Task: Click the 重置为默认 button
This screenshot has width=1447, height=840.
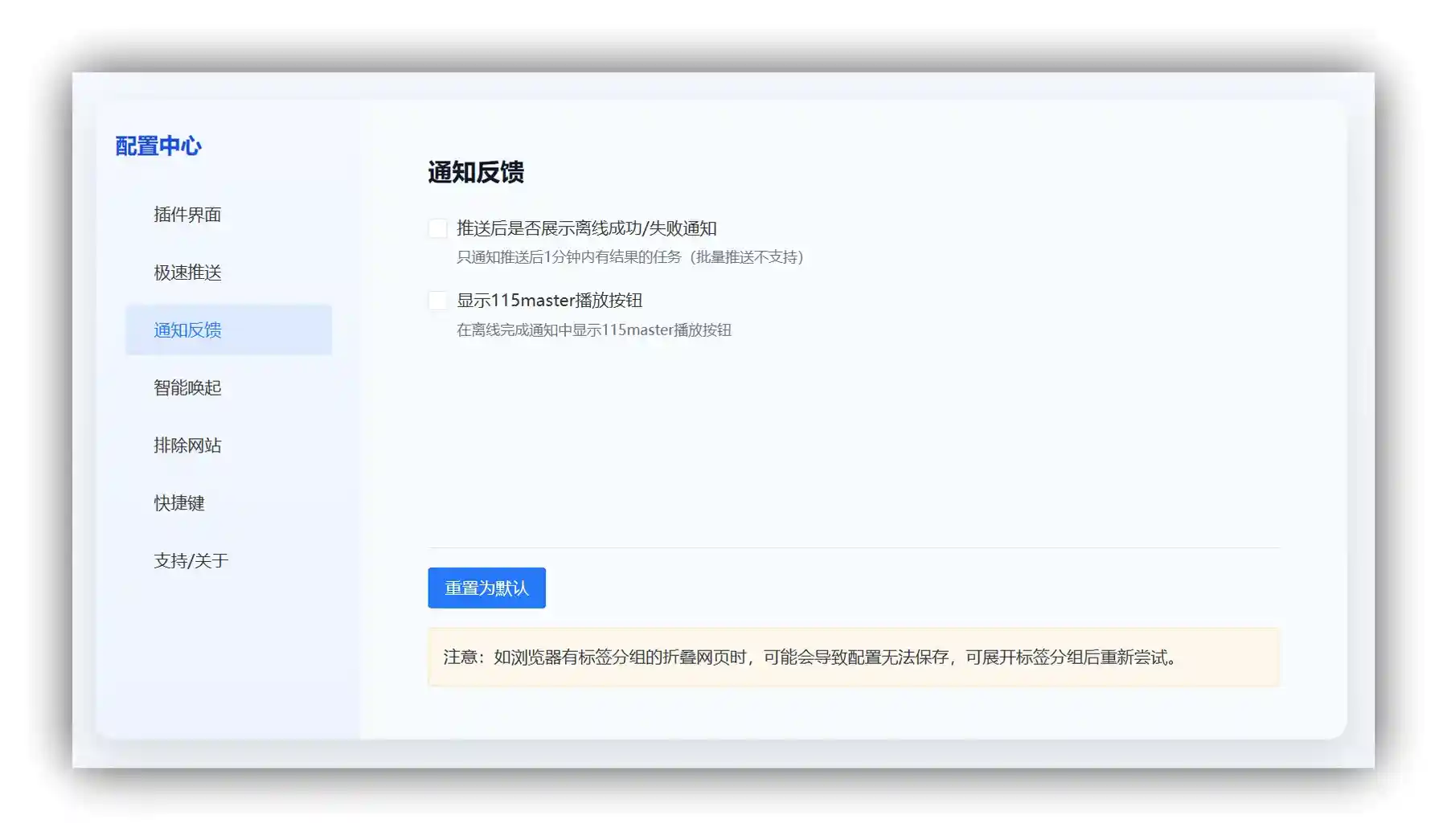Action: tap(486, 588)
